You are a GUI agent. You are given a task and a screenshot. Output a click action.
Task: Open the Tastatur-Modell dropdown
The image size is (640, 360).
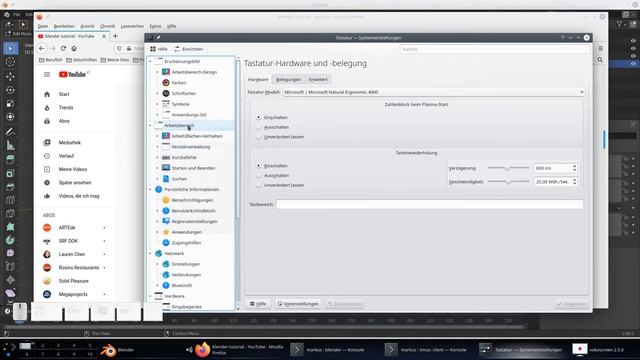point(434,92)
